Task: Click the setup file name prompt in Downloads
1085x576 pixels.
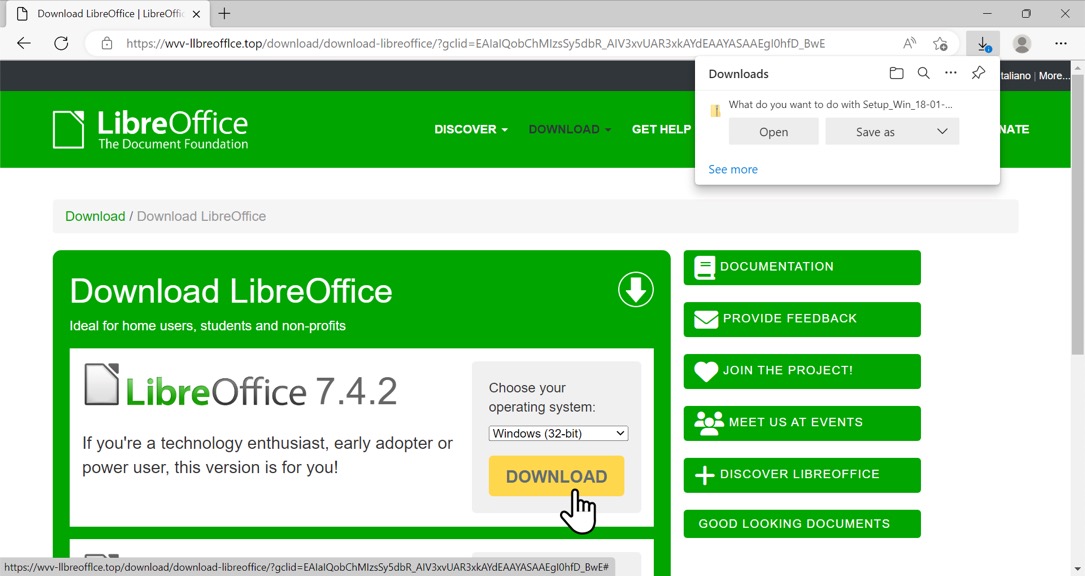Action: 840,105
